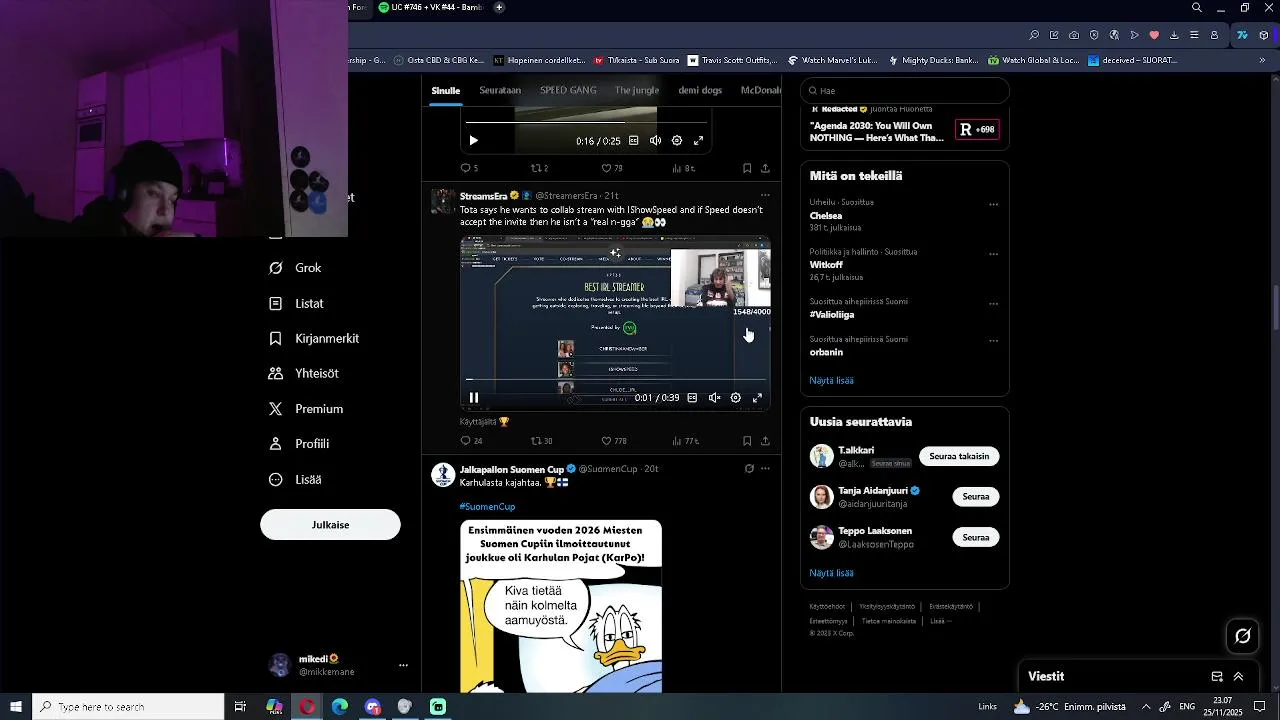This screenshot has width=1280, height=720.
Task: Follow Teppo Laaksonen
Action: (976, 537)
